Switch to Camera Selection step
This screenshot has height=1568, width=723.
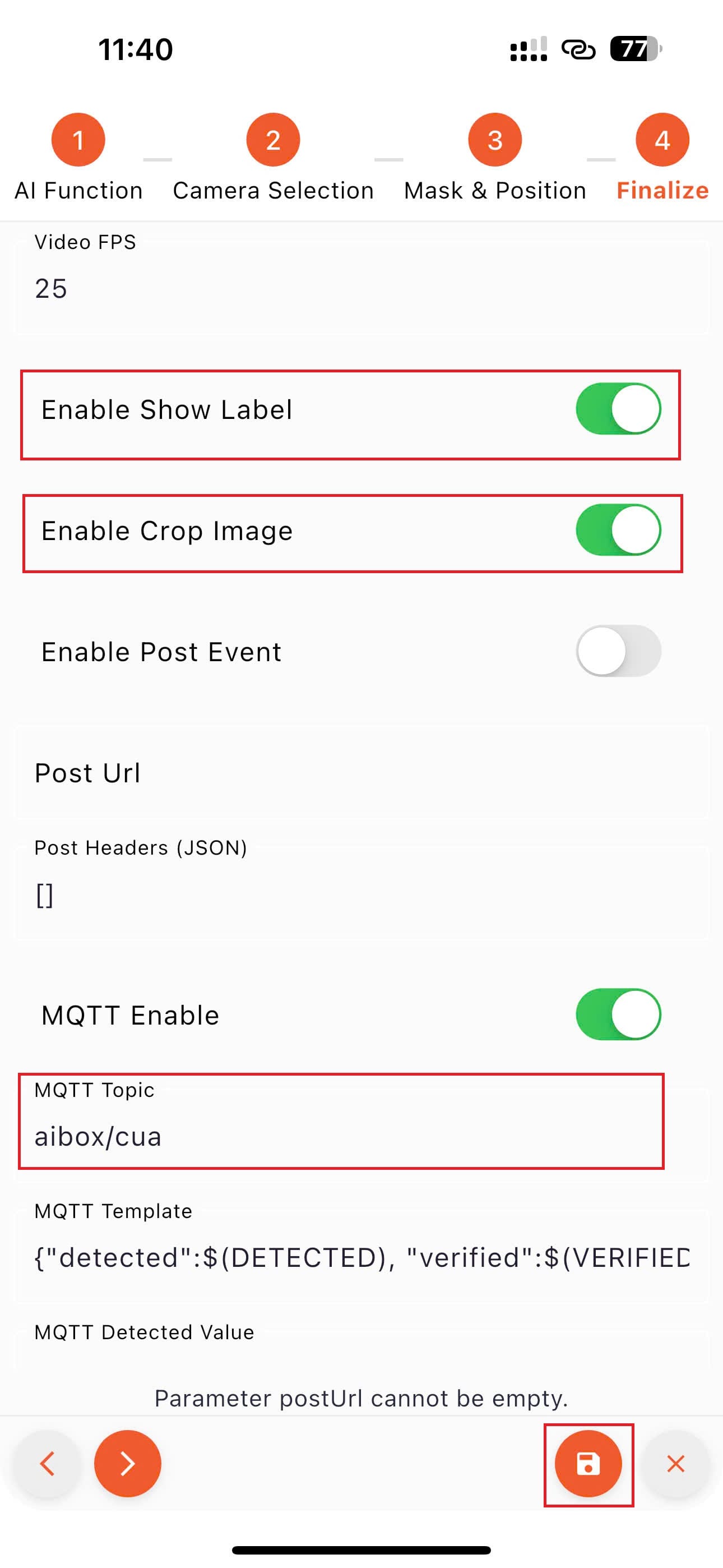(274, 191)
